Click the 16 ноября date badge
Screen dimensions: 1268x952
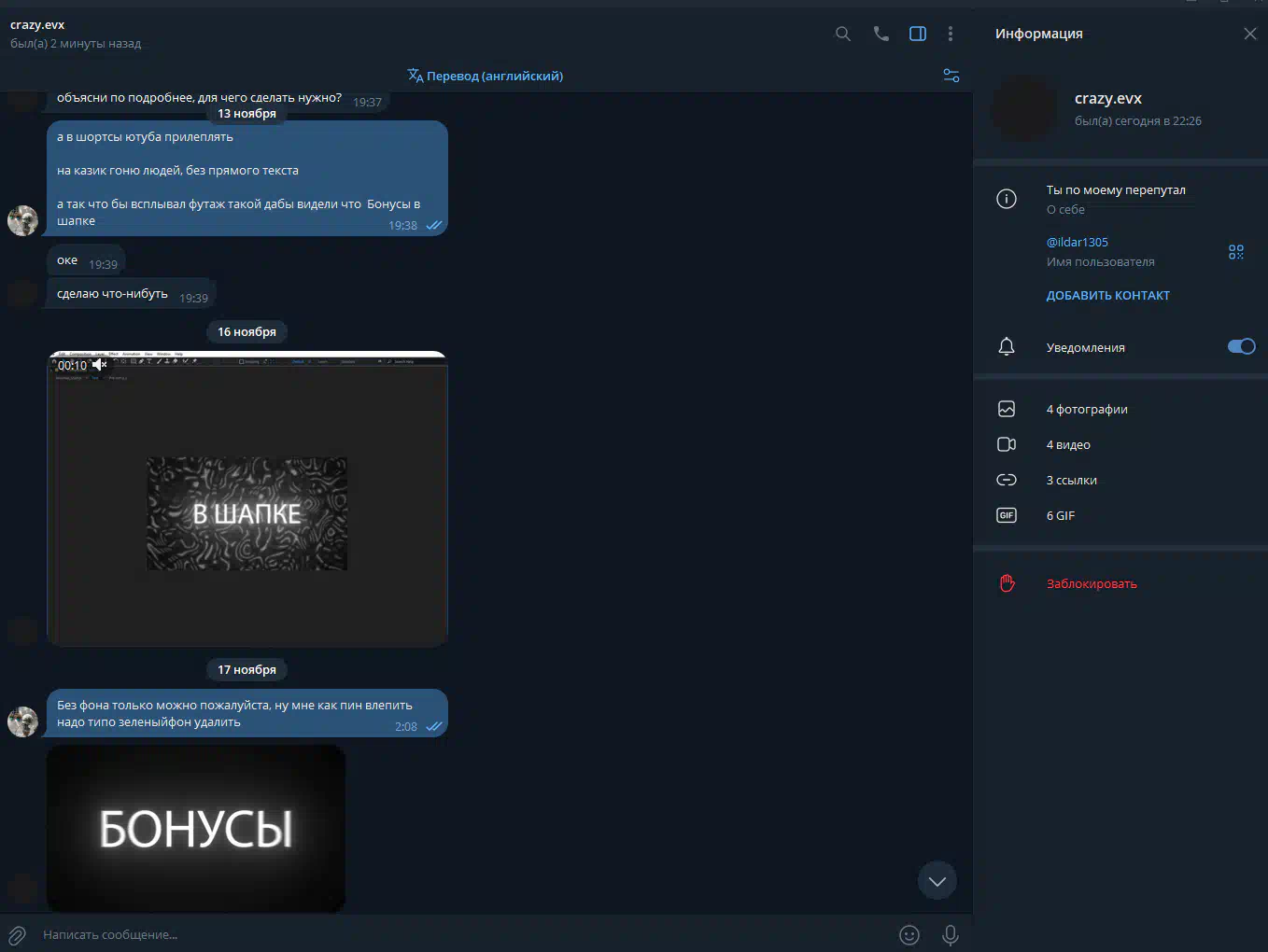tap(247, 331)
